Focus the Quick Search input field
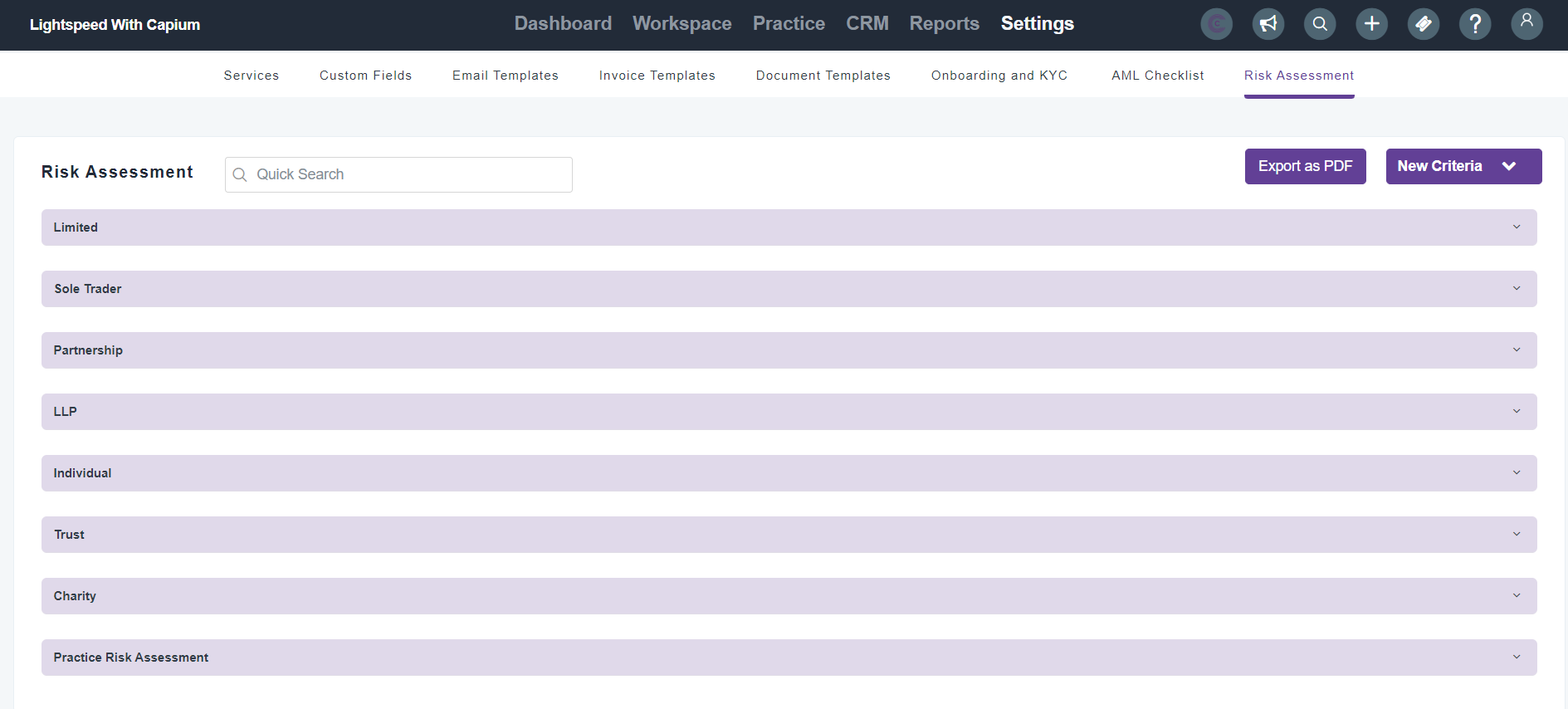This screenshot has width=1568, height=709. 398,174
